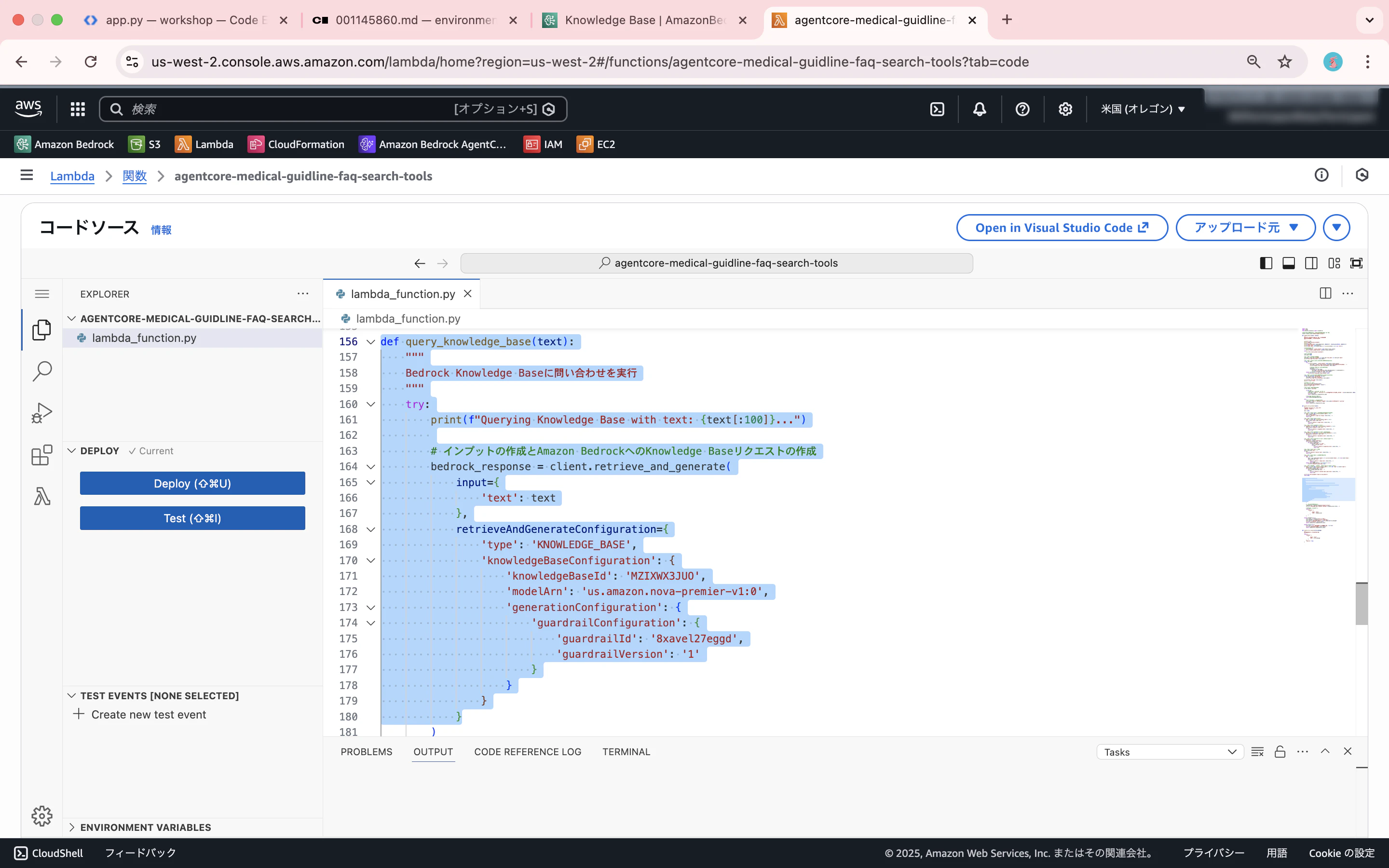Toggle primary side bar visibility
The height and width of the screenshot is (868, 1389).
tap(1266, 263)
